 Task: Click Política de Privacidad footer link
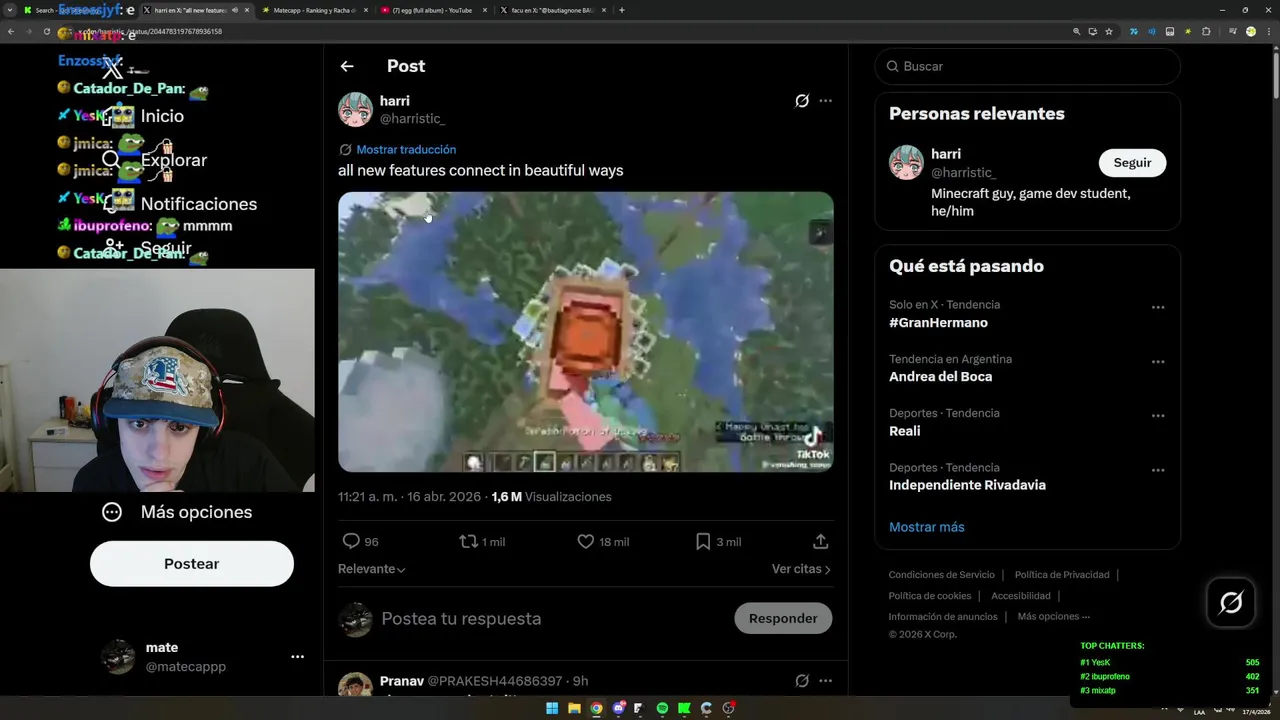(1062, 575)
